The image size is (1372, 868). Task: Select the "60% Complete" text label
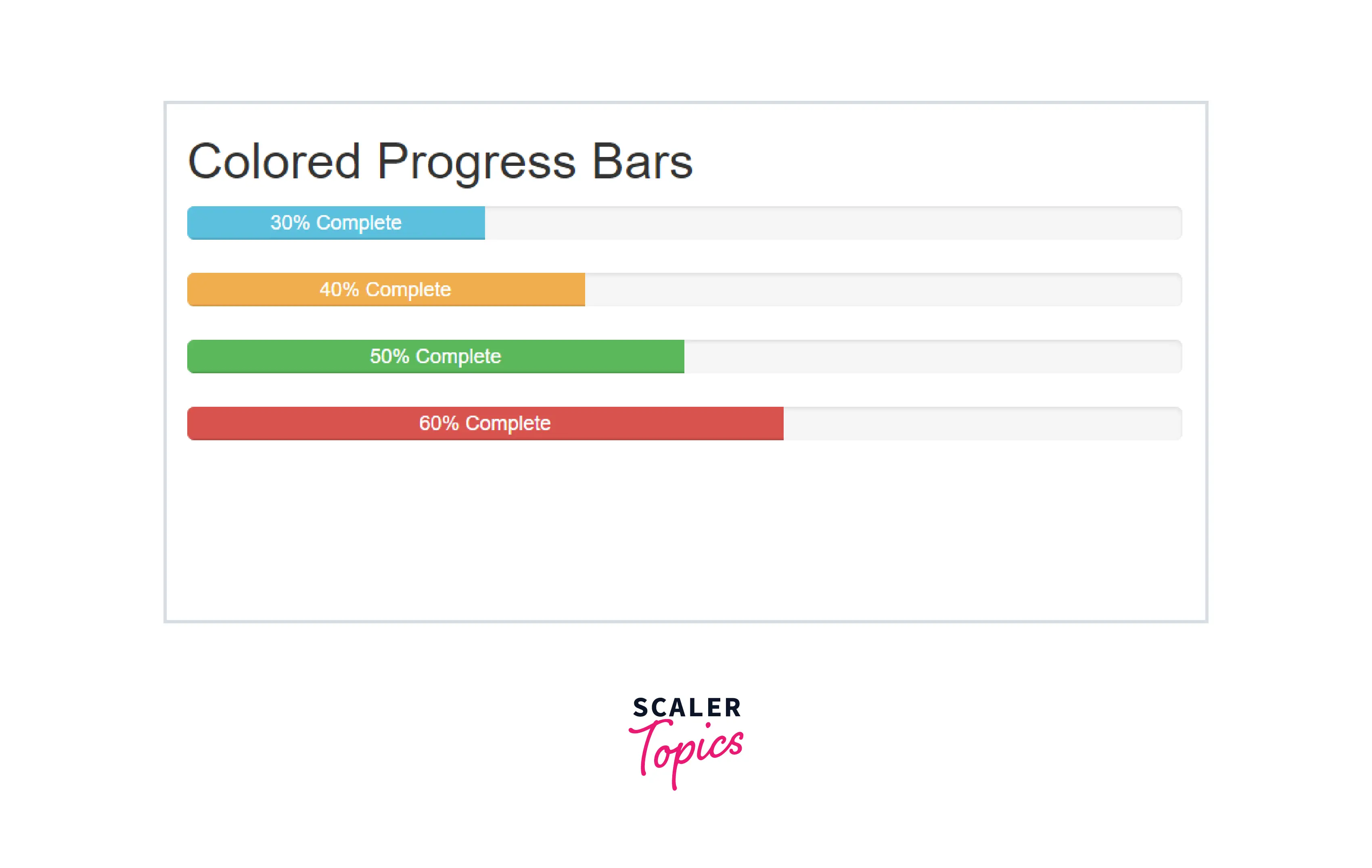[485, 423]
